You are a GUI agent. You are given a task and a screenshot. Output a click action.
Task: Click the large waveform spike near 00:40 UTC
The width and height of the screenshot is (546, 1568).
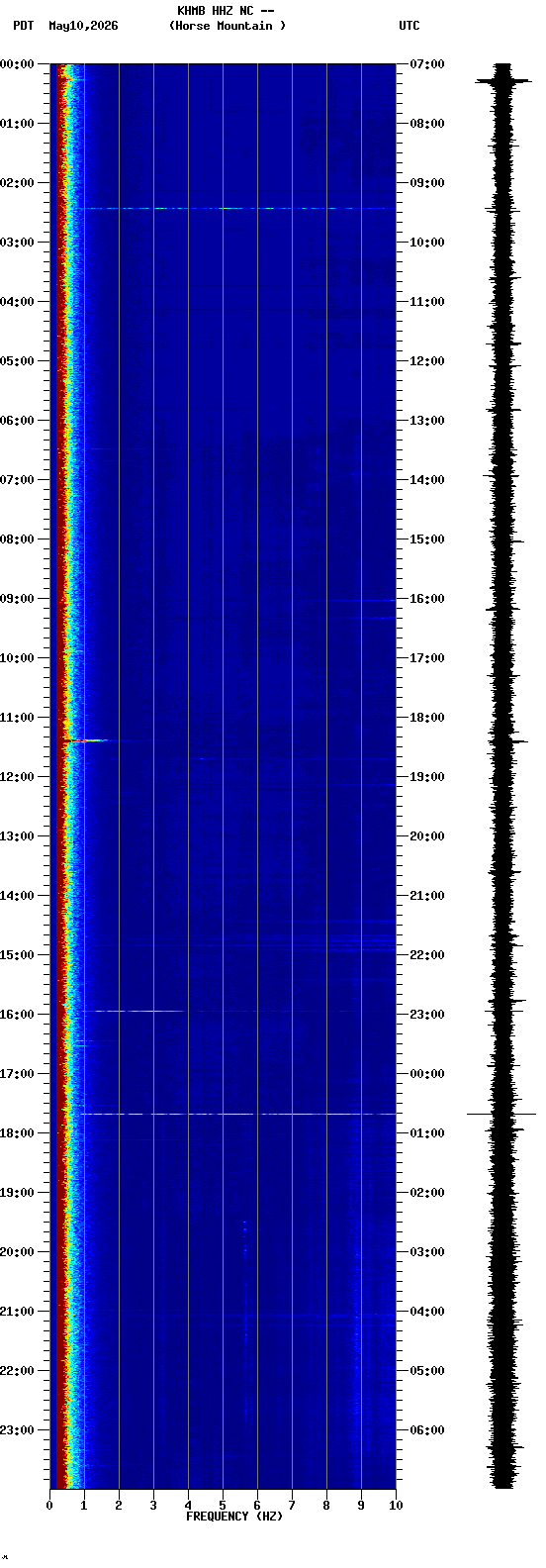click(501, 1114)
